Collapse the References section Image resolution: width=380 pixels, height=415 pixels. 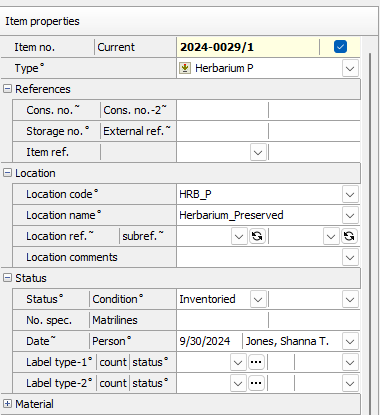[7, 89]
